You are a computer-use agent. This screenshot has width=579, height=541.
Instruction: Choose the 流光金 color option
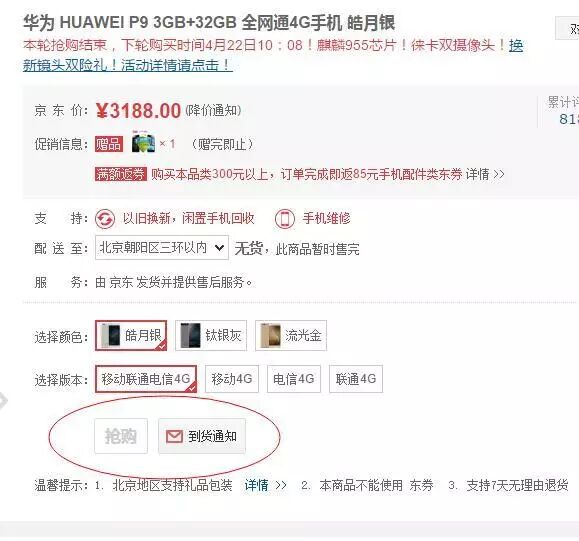(x=291, y=335)
